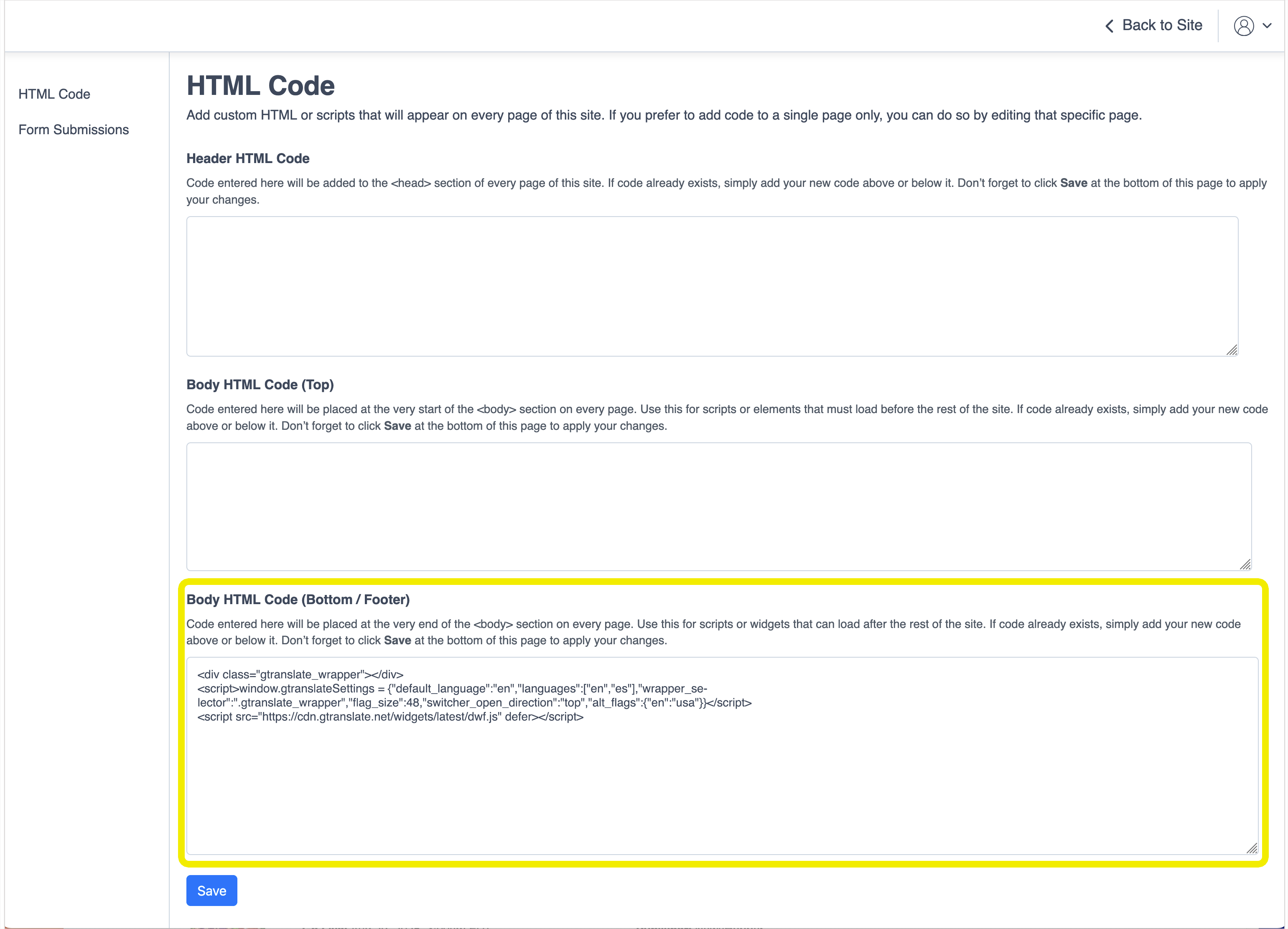Click the window.gtranslateSettings code line
The width and height of the screenshot is (1288, 929).
[474, 695]
